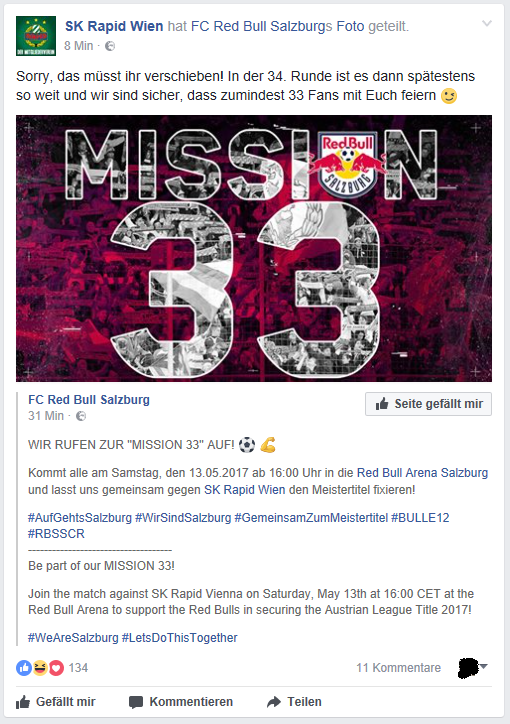Click the blue thumbs-up reaction icon
The height and width of the screenshot is (724, 510).
(x=24, y=668)
